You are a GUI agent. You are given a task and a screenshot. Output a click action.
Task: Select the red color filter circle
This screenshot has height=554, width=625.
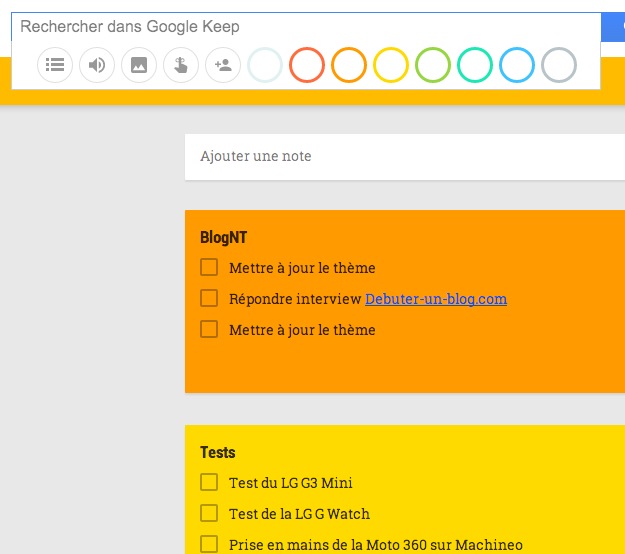click(x=307, y=66)
